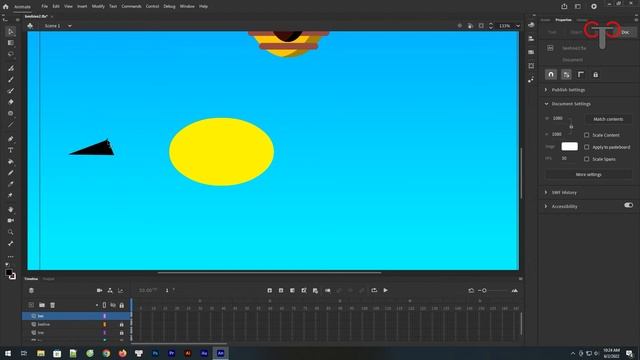Enable the Scale Spans checkbox
The image size is (640, 360).
[587, 159]
